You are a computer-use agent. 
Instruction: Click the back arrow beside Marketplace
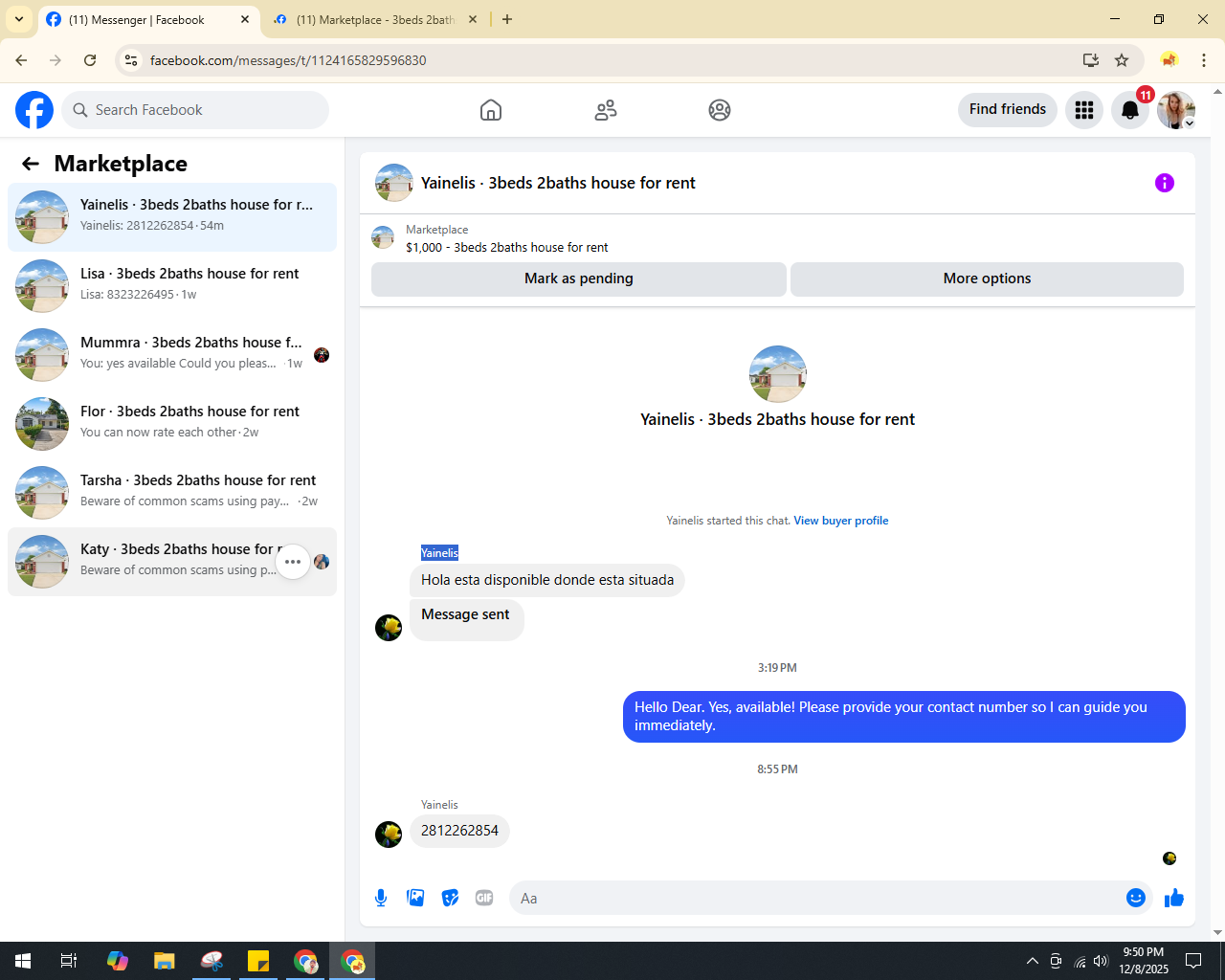[x=31, y=164]
